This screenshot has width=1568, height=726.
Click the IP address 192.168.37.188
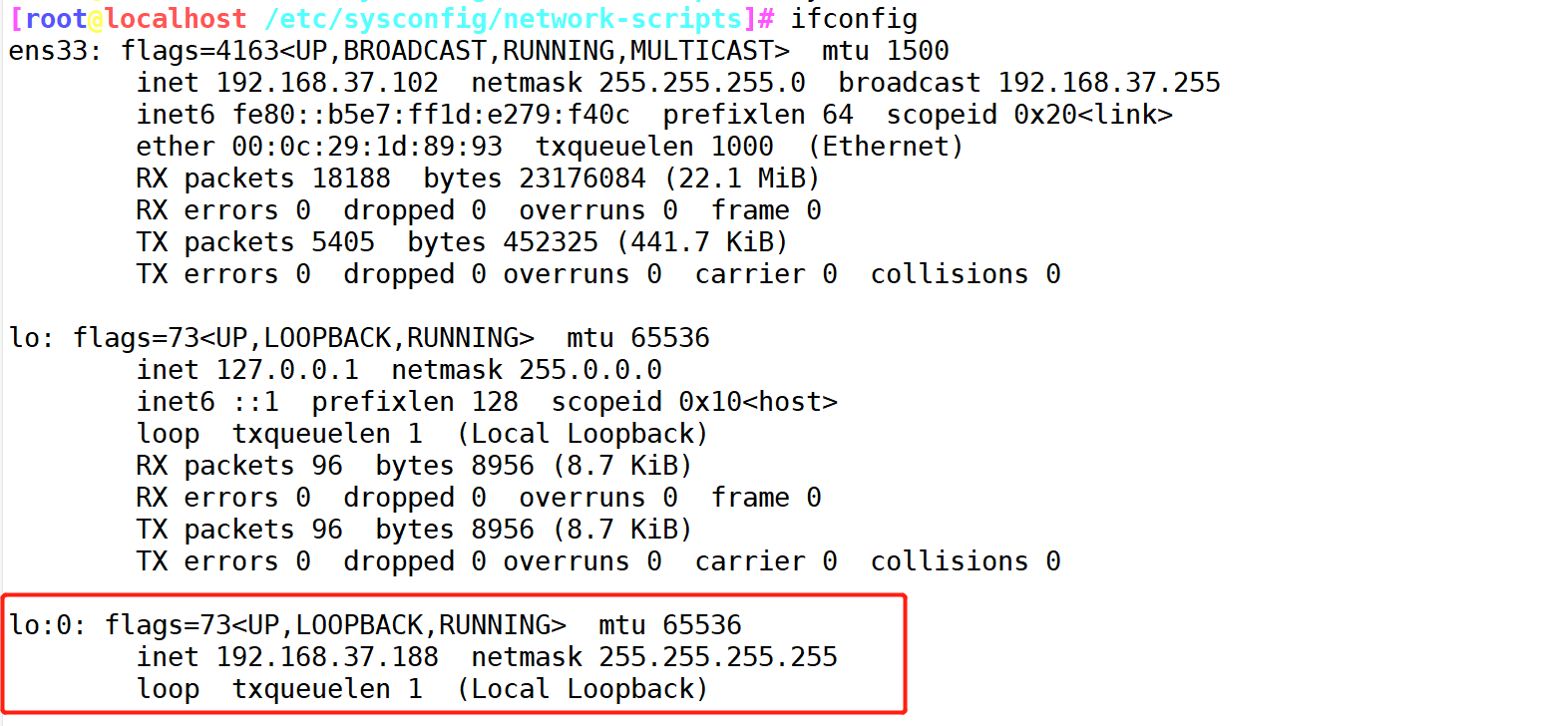327,657
